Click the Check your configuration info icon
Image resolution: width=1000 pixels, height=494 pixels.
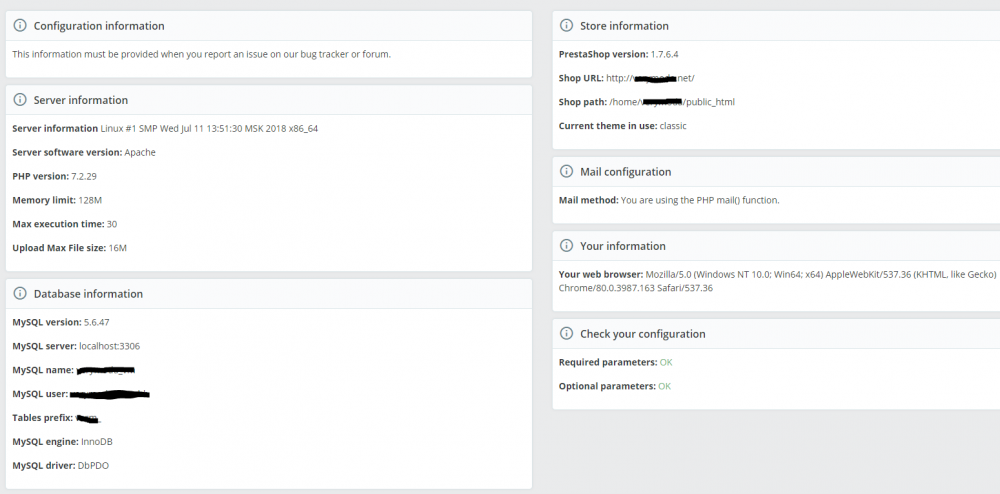[x=567, y=334]
